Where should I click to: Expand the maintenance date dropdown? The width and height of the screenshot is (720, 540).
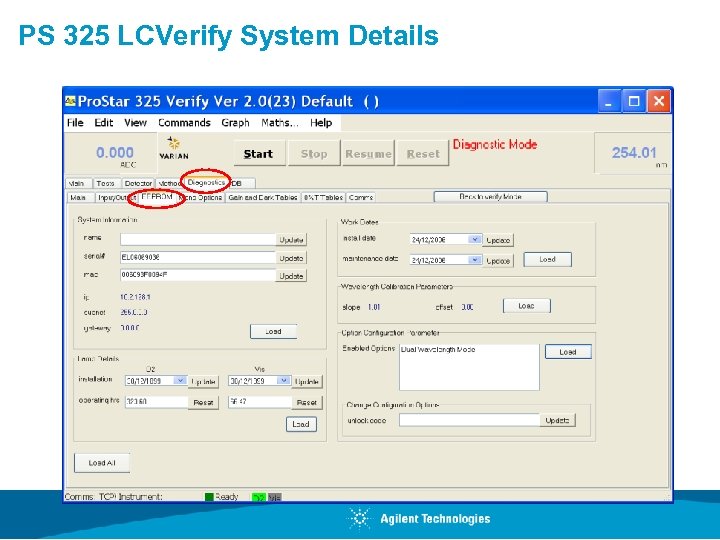(474, 259)
